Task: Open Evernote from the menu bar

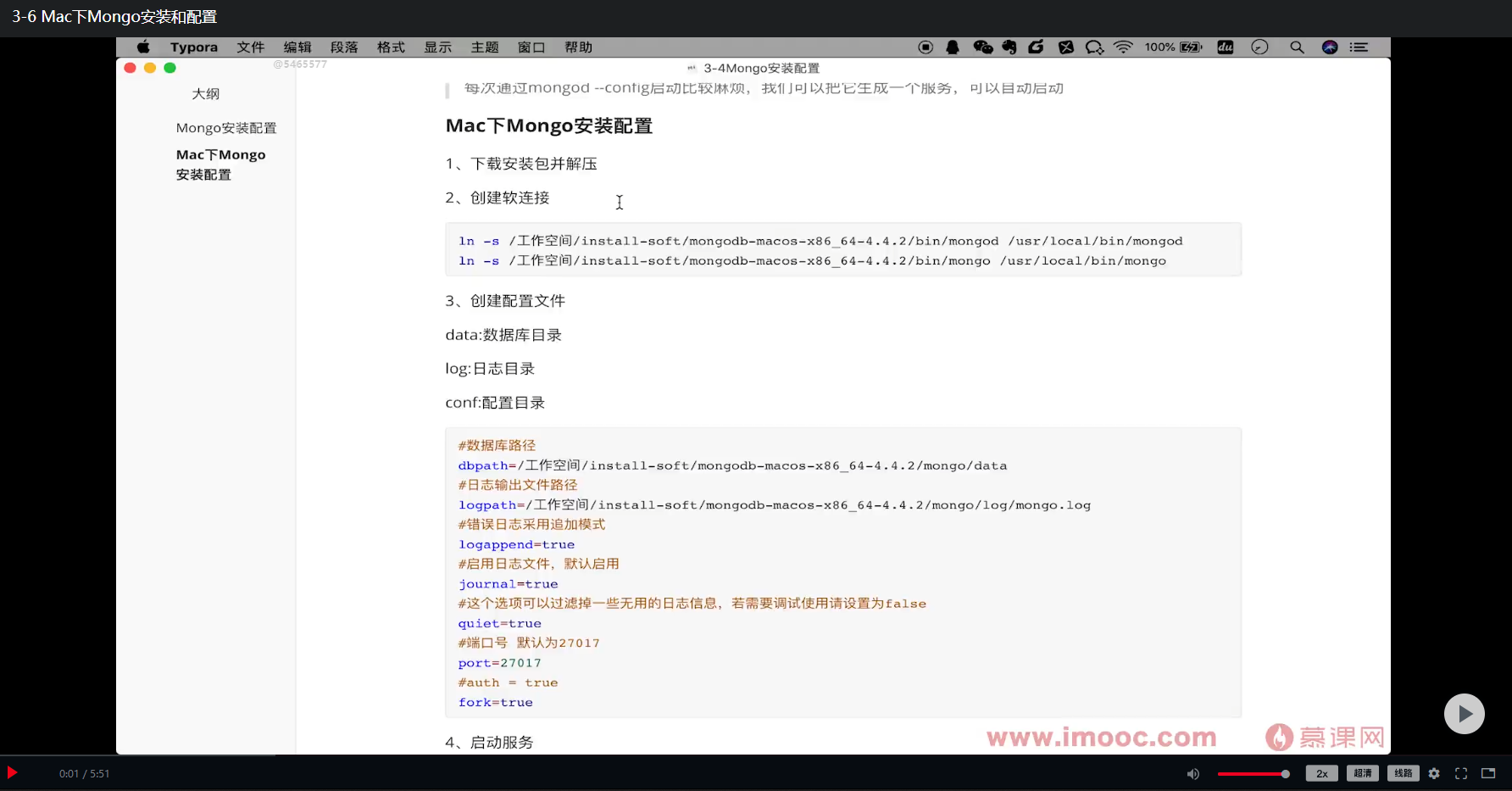Action: point(1009,47)
